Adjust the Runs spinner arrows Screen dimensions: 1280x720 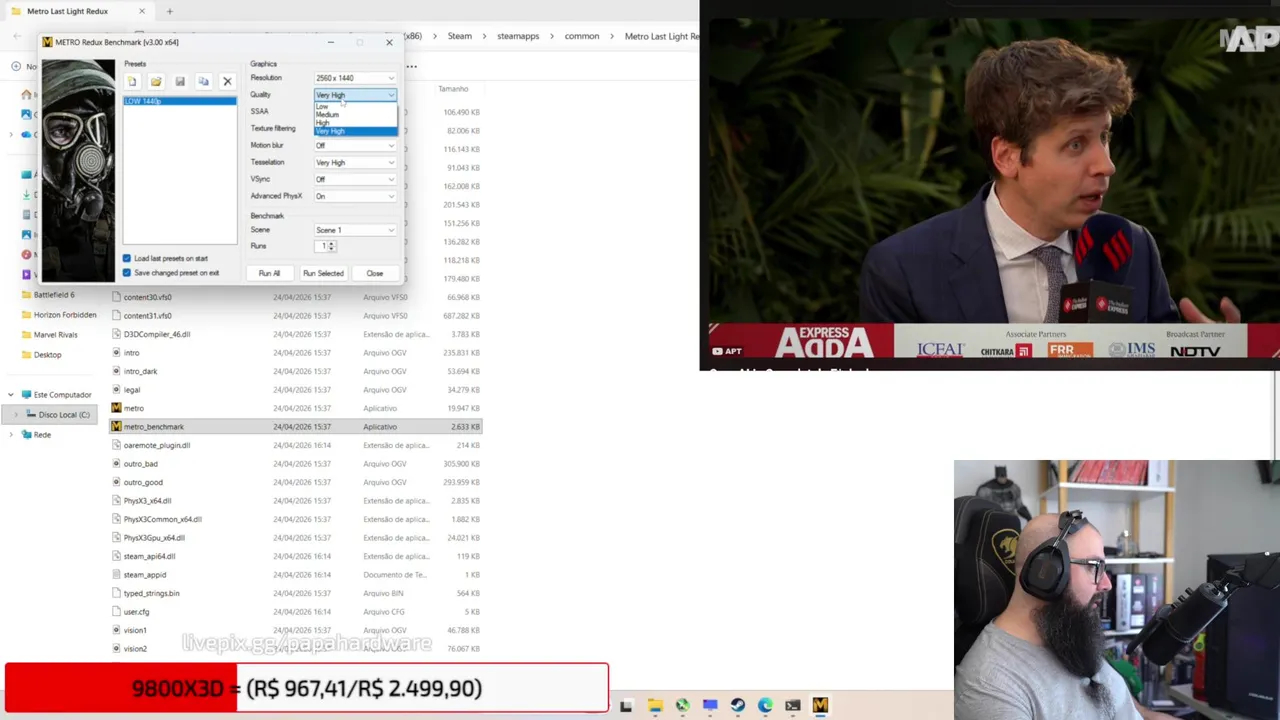click(x=331, y=246)
